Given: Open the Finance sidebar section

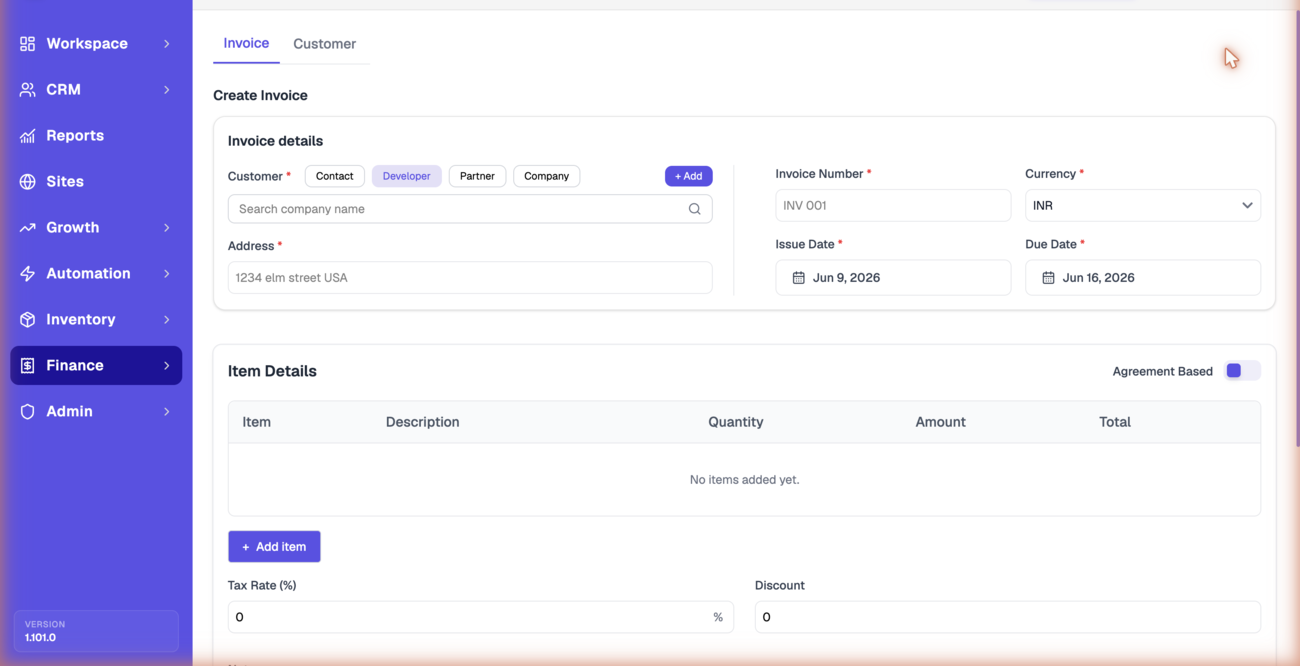Looking at the screenshot, I should point(96,366).
